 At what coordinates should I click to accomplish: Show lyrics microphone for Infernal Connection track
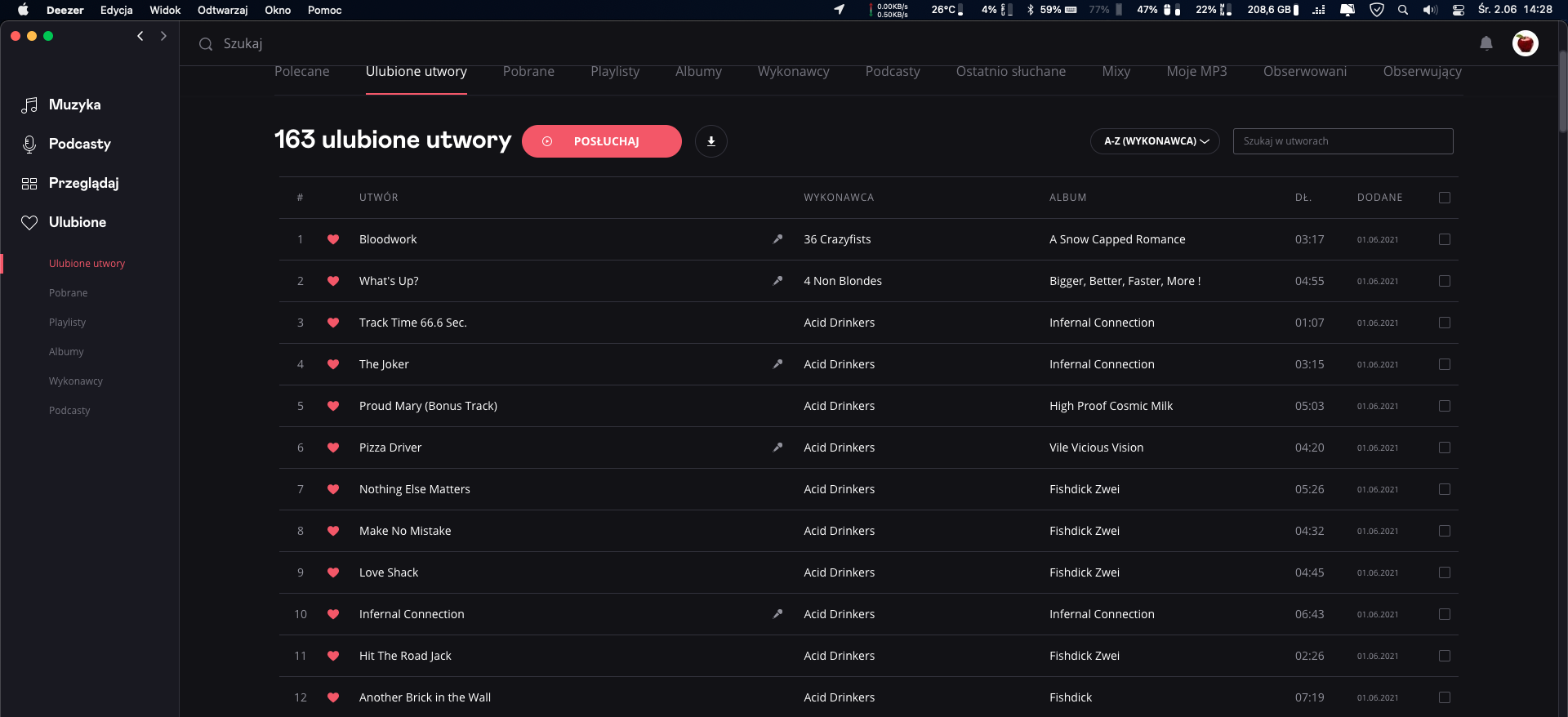(777, 614)
